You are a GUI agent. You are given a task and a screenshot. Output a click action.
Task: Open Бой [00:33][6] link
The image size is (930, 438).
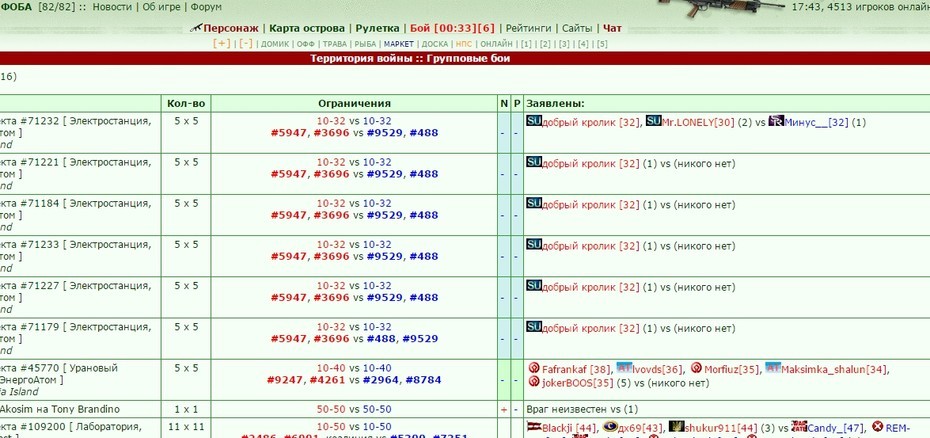click(452, 28)
